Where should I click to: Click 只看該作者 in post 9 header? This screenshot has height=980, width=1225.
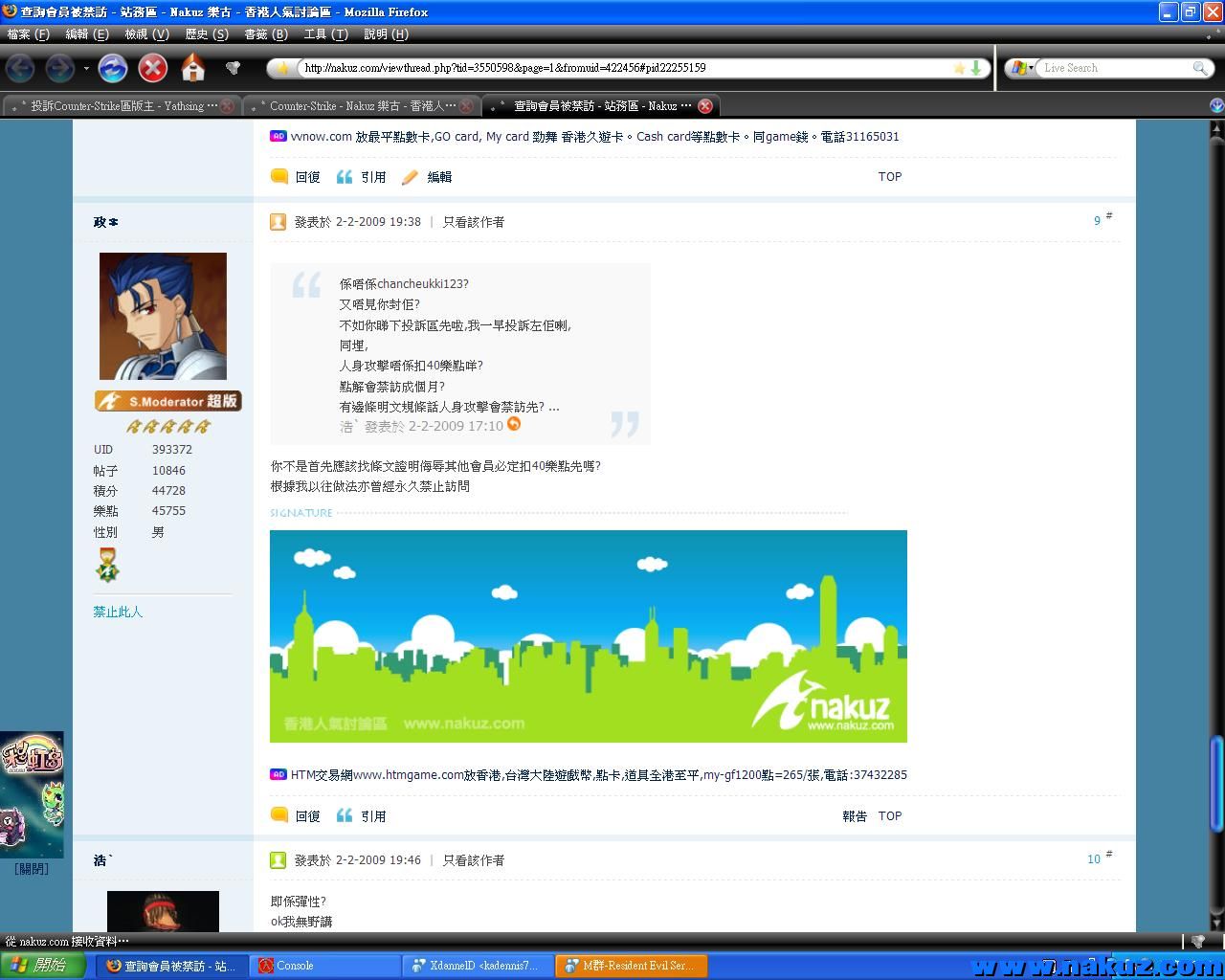pos(473,222)
